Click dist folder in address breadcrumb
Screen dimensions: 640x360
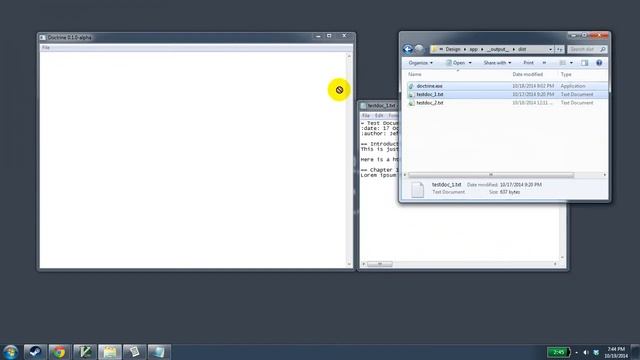(522, 49)
